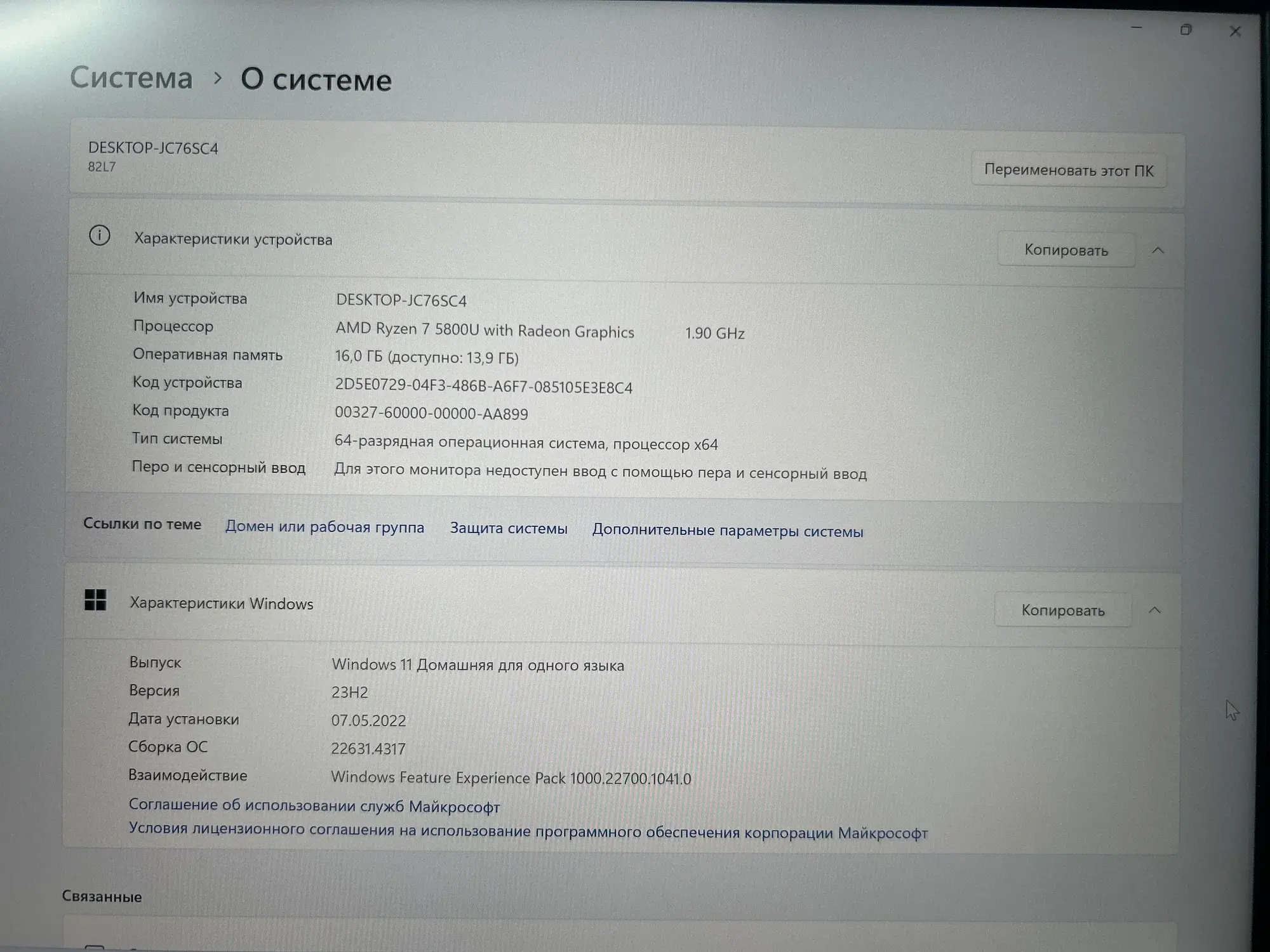
Task: Select device name value DESKTOP-JC76SC4 in specs
Action: point(401,300)
